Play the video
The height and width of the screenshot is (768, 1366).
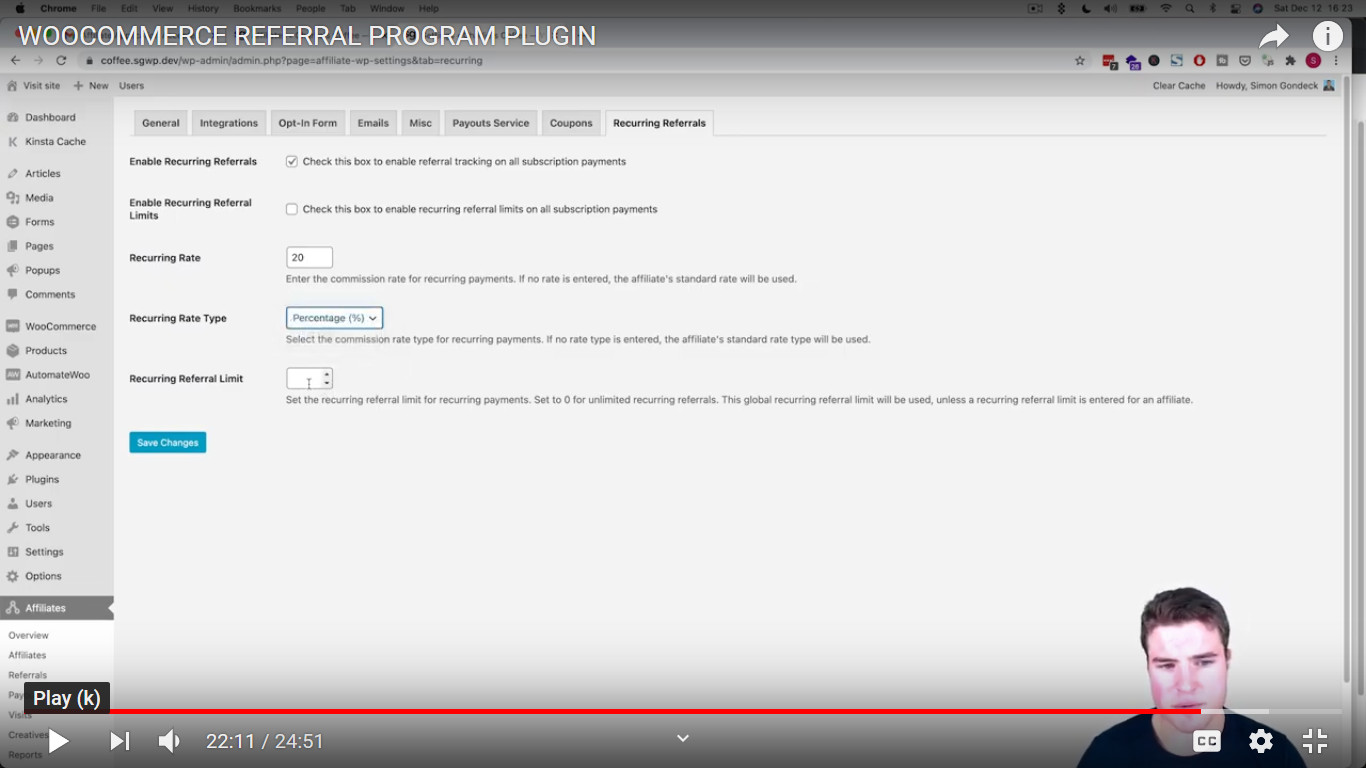coord(59,741)
